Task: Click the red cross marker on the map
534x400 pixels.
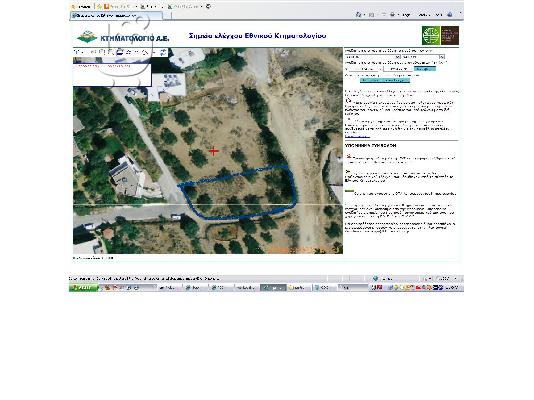Action: point(214,151)
